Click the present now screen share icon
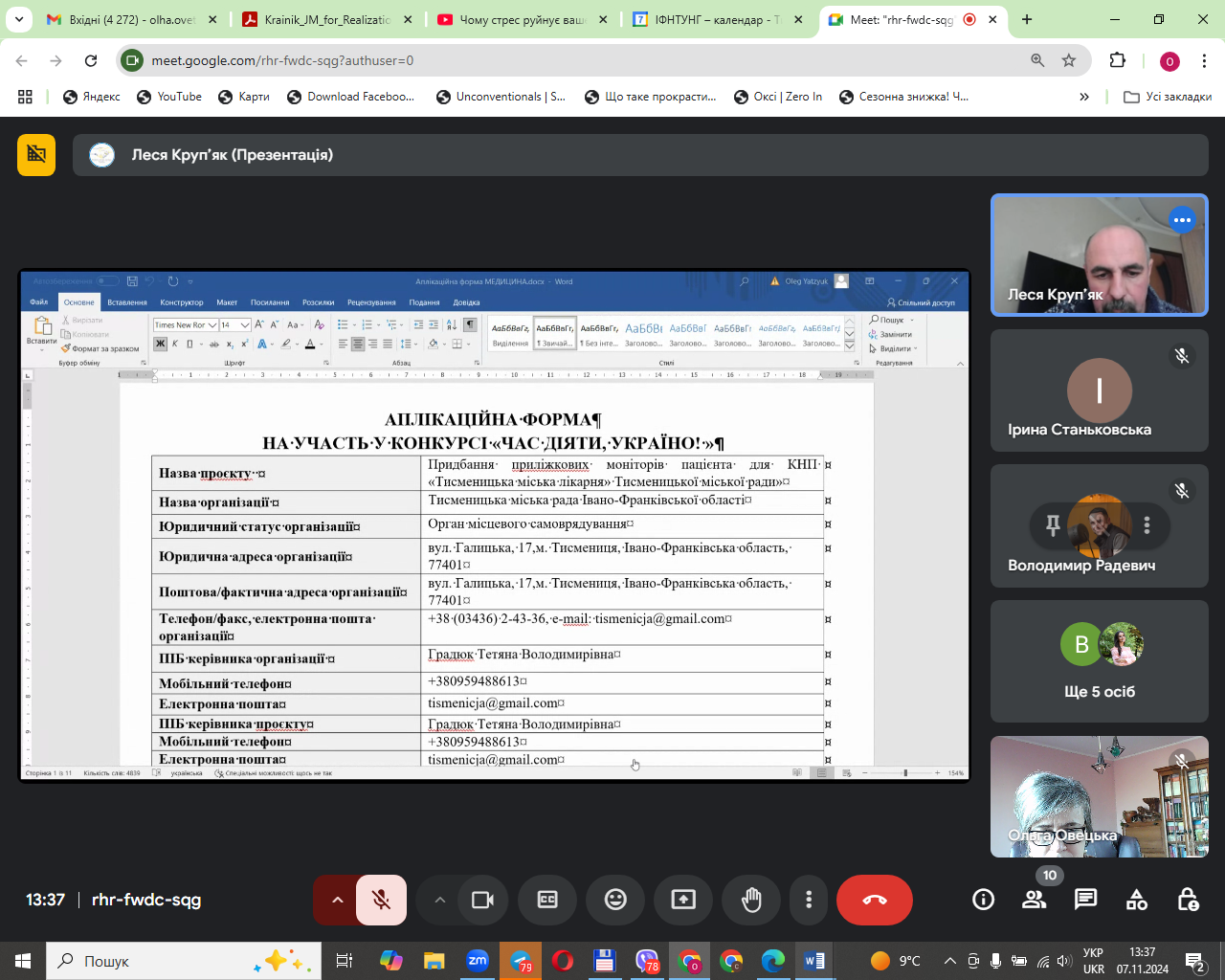The image size is (1225, 980). coord(683,900)
